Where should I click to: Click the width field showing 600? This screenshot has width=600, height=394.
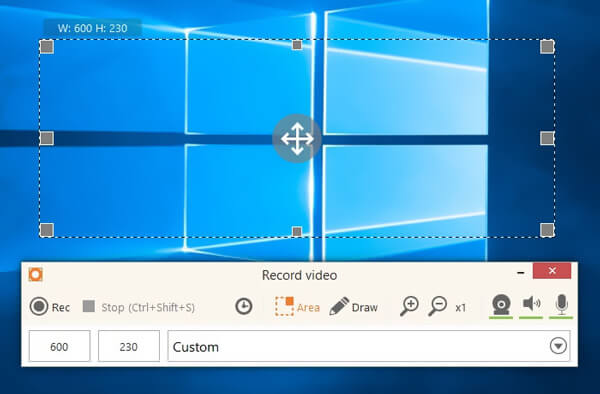(60, 346)
